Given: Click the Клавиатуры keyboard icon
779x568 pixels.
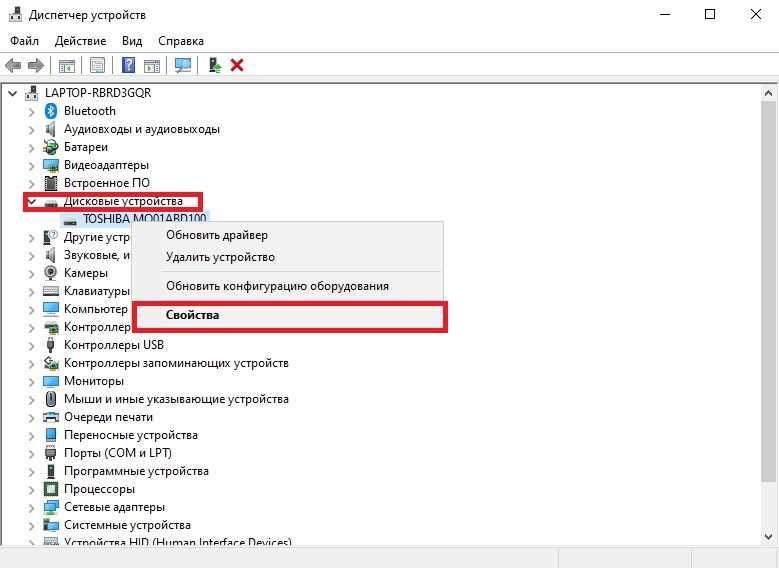Looking at the screenshot, I should [x=51, y=291].
